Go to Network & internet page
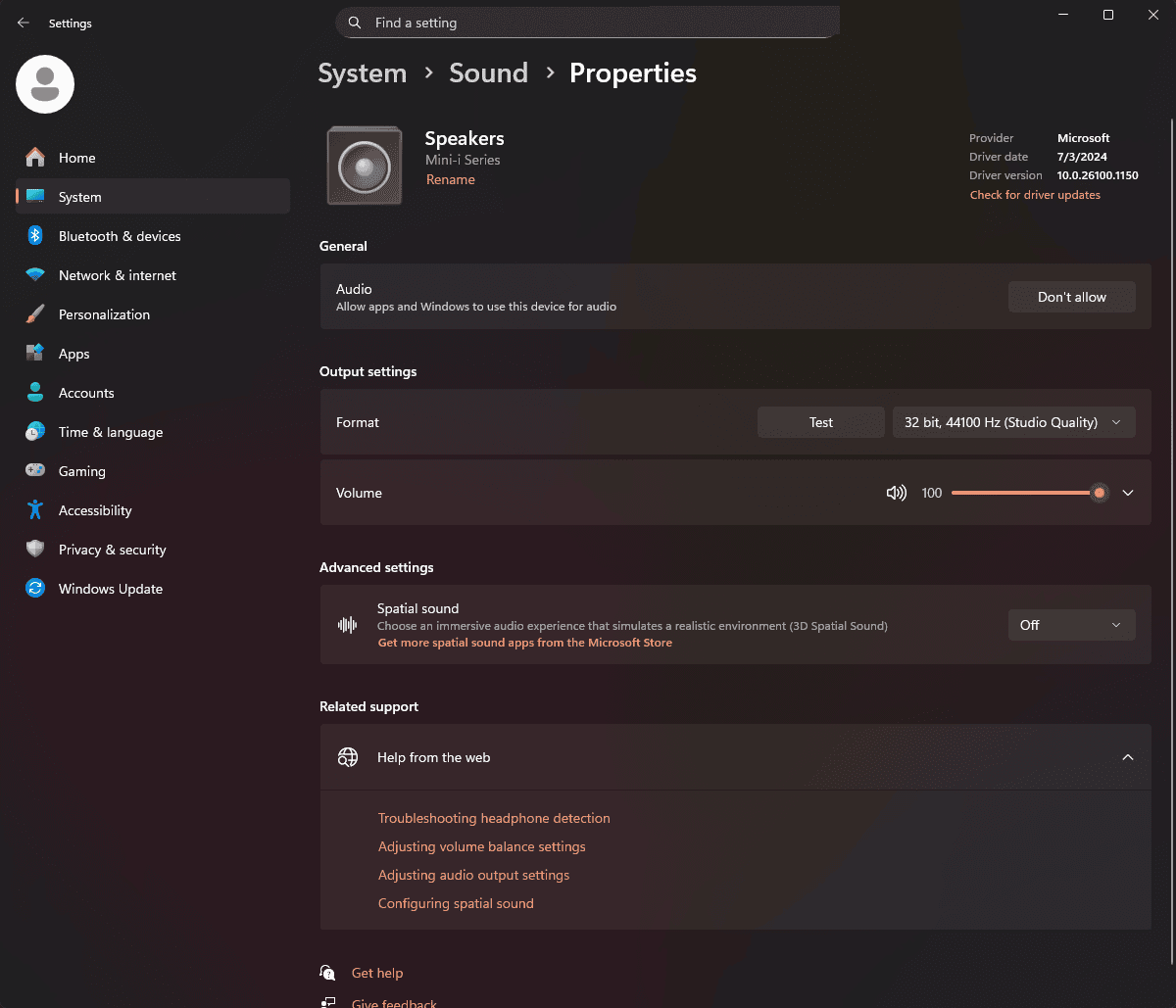Image resolution: width=1176 pixels, height=1008 pixels. point(117,275)
